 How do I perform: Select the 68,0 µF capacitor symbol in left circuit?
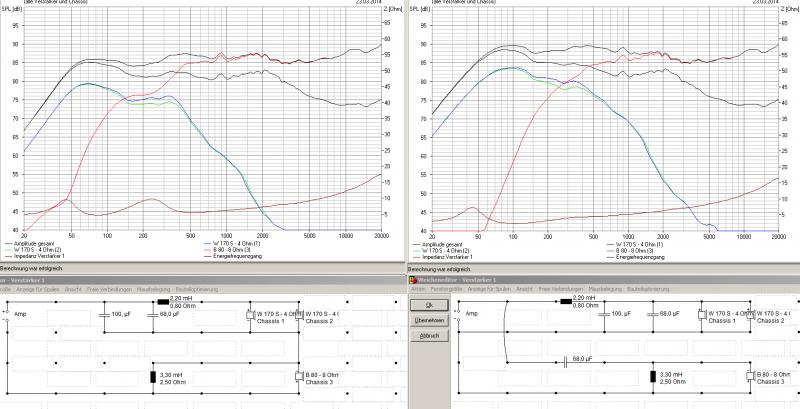[x=153, y=315]
